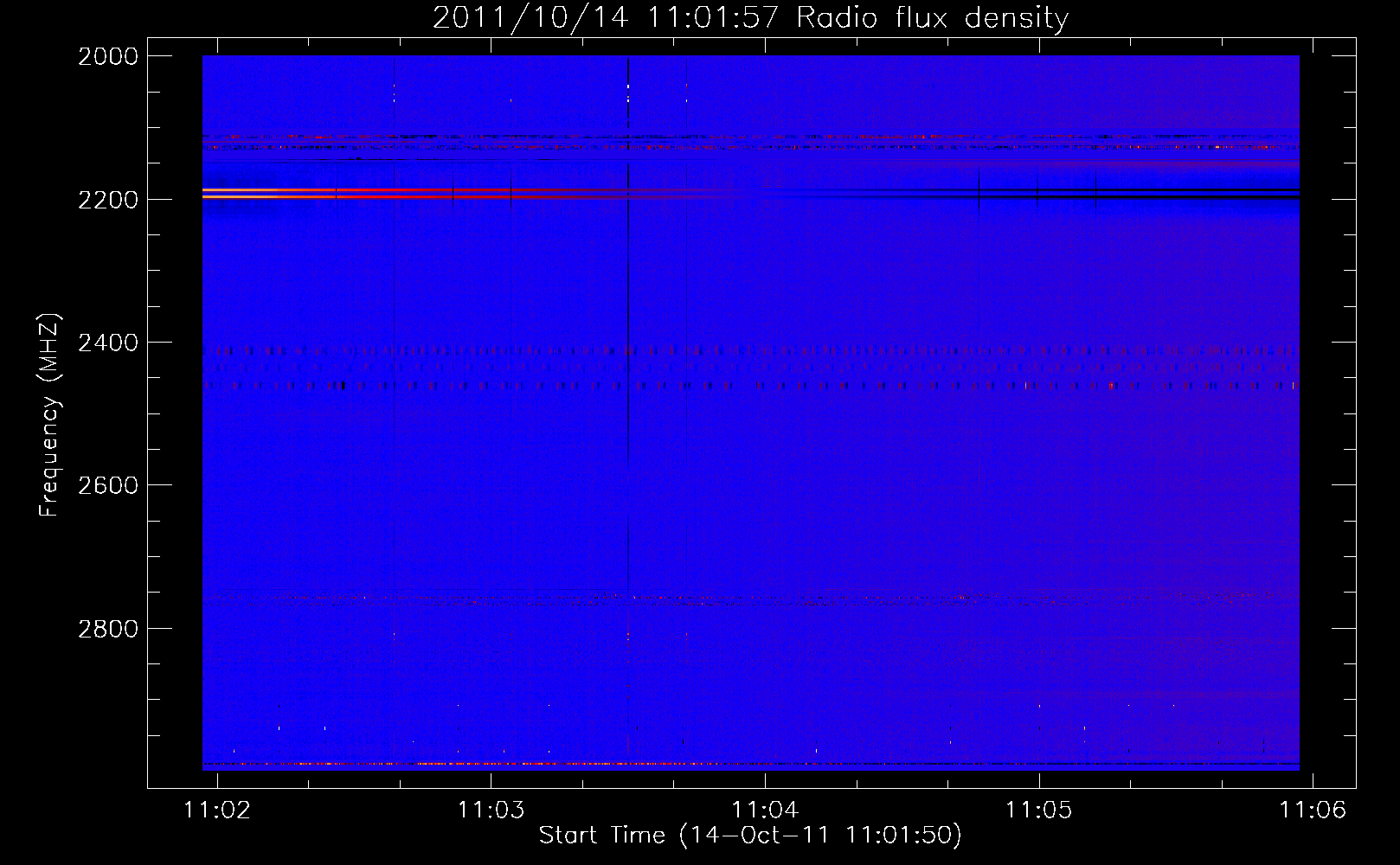Click the 'Frequency (MHZ)' axis label
This screenshot has width=1400, height=865.
[x=50, y=415]
